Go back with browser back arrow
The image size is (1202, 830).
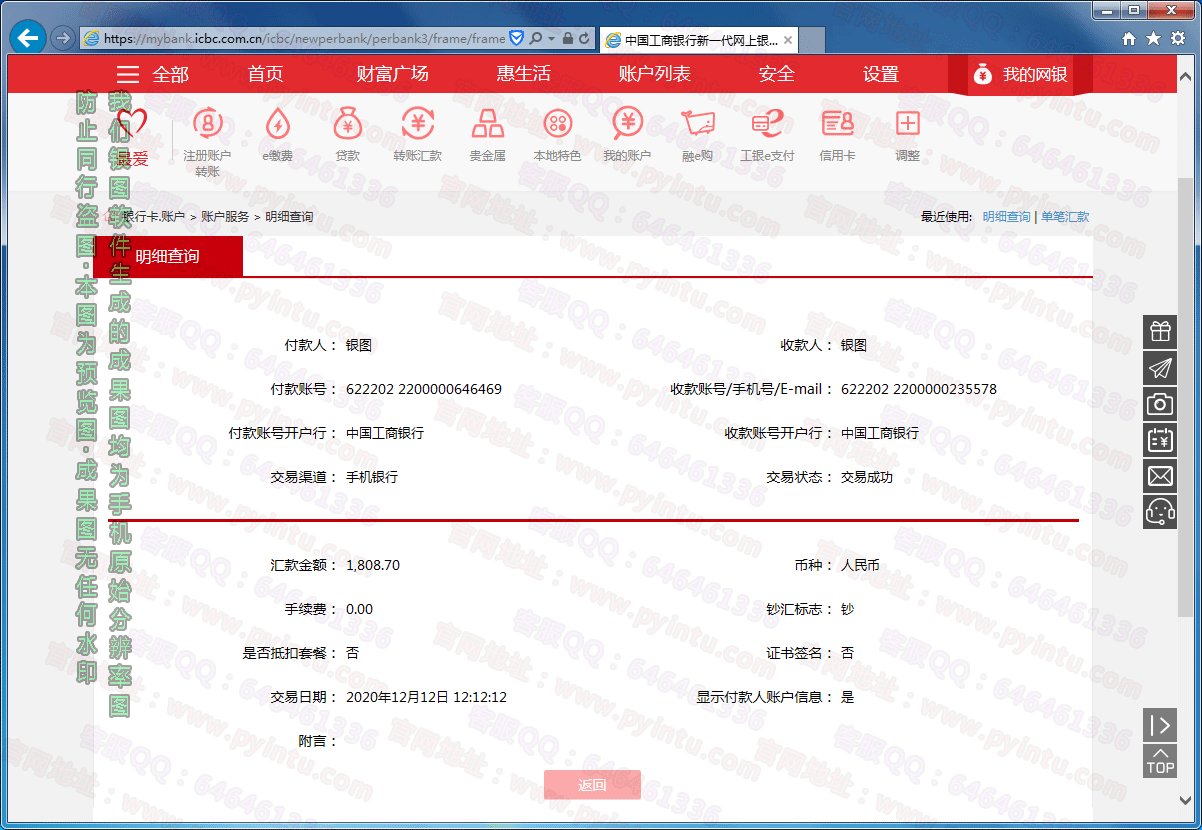[x=28, y=38]
